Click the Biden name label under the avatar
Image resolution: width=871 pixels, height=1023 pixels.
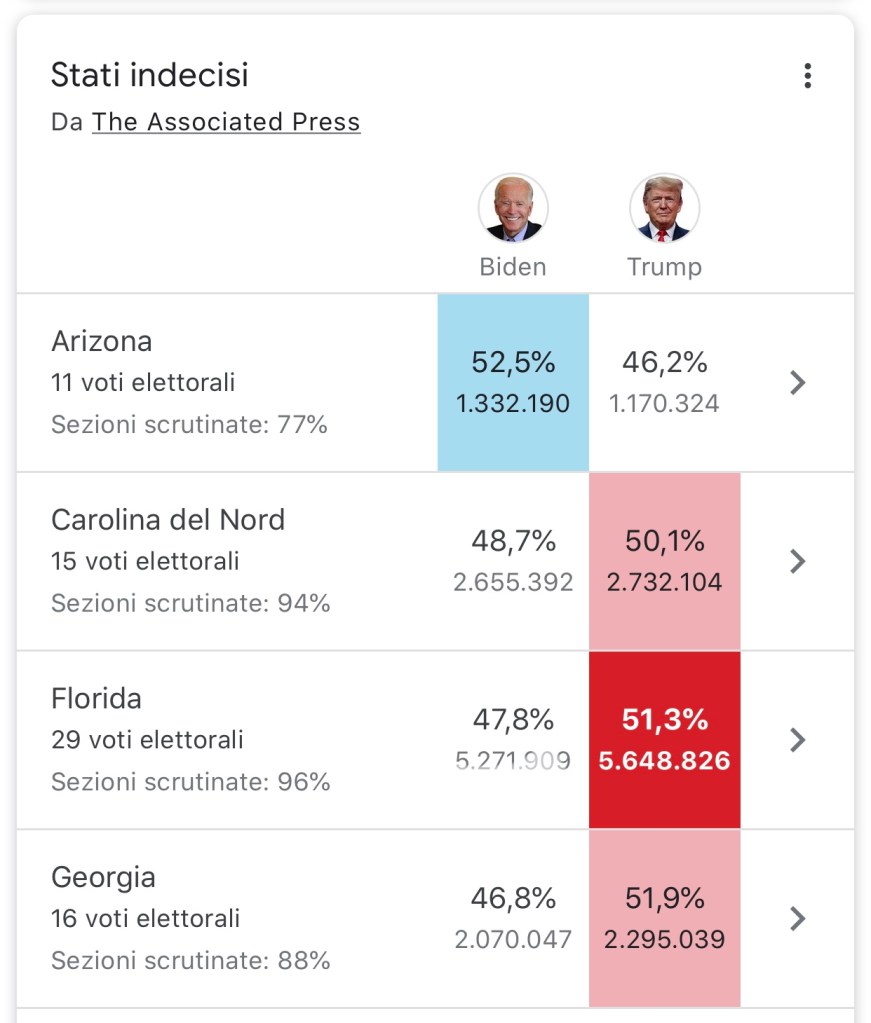(x=513, y=267)
